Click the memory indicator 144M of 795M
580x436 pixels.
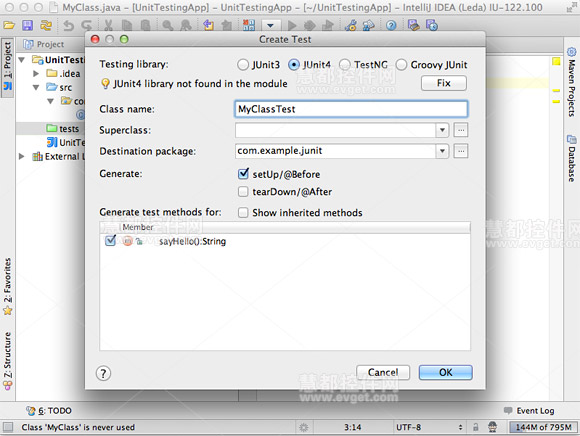pos(543,427)
